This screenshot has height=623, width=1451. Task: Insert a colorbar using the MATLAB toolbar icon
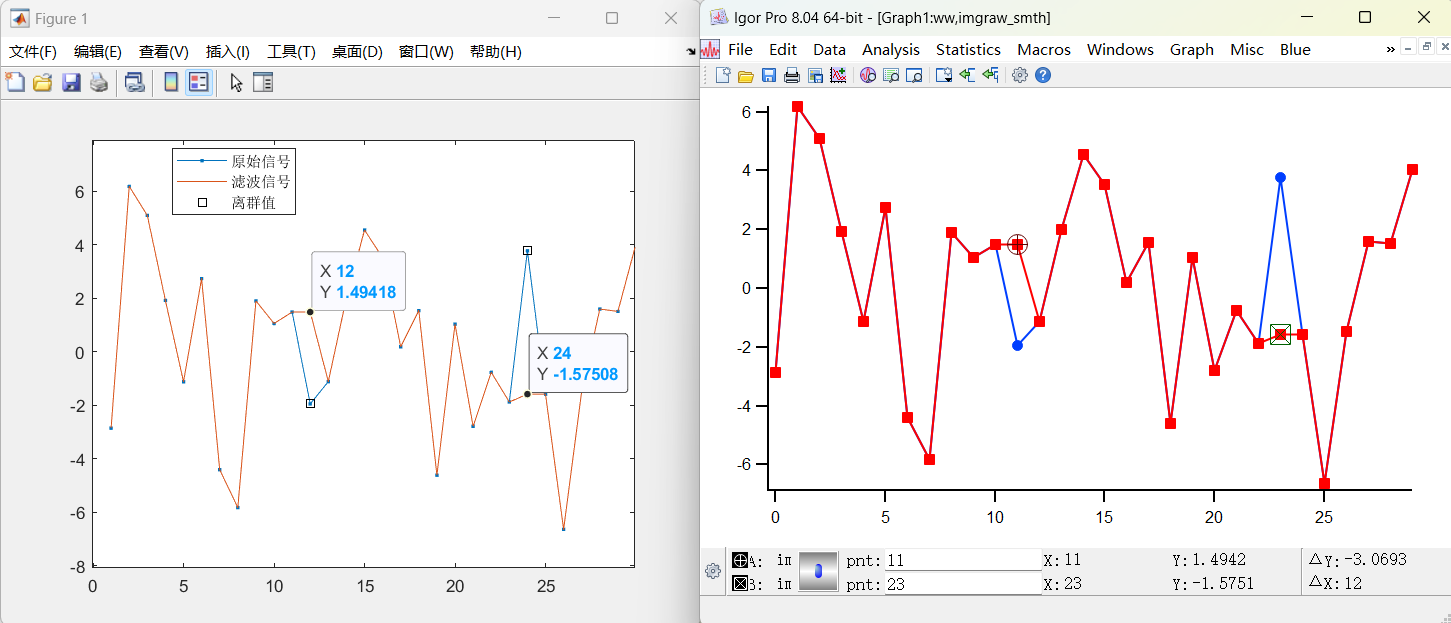(x=171, y=83)
